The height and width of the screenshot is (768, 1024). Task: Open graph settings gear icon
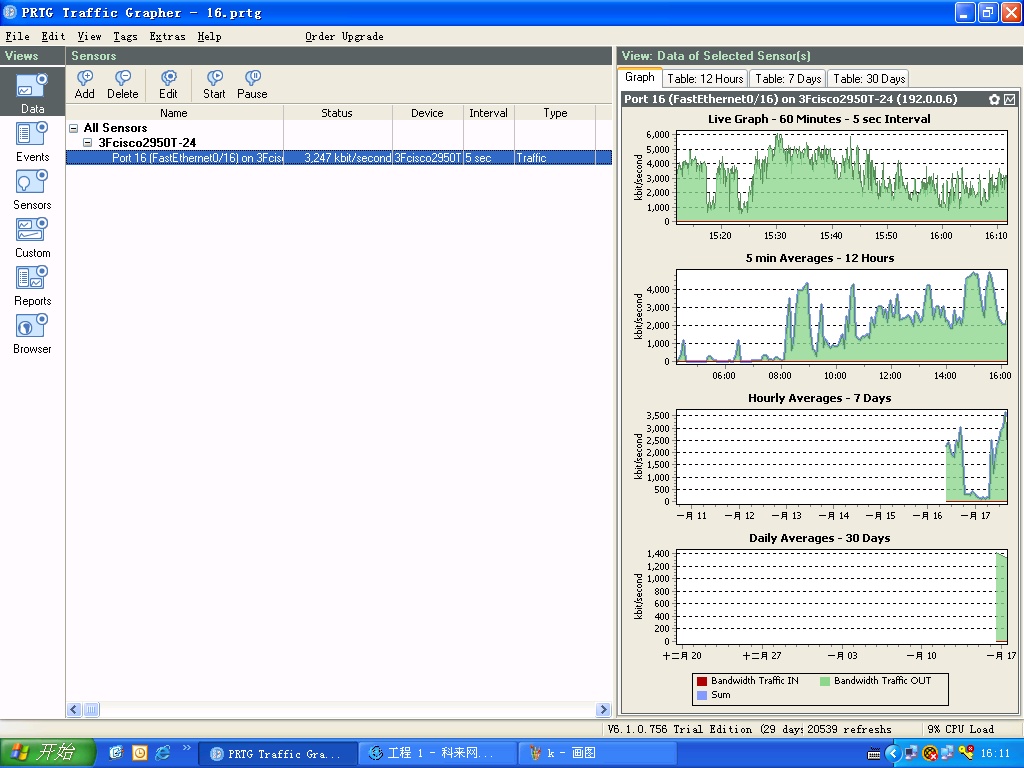994,99
